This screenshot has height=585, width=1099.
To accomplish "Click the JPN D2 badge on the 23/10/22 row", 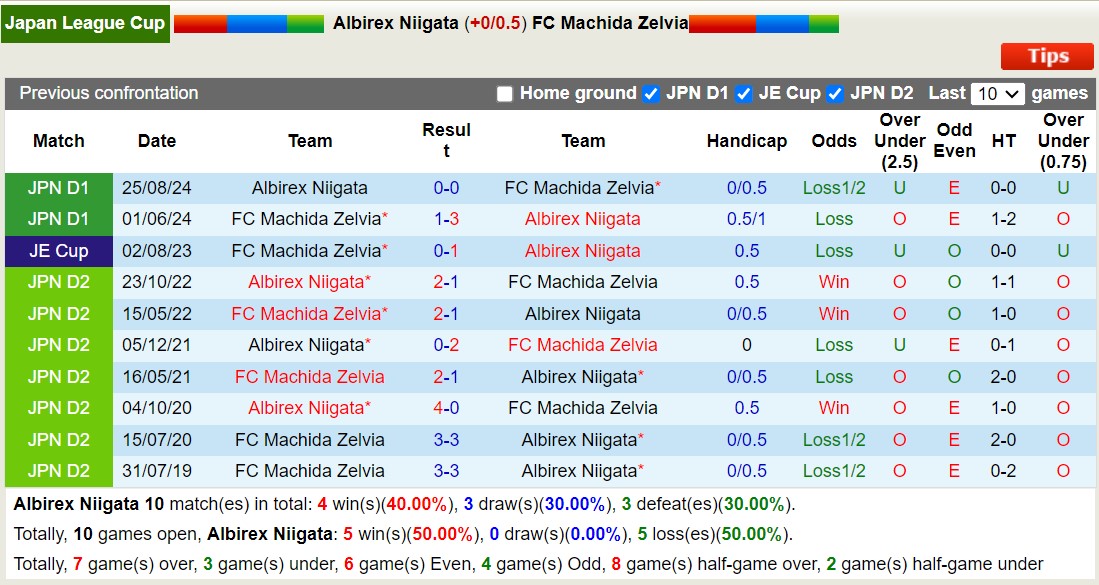I will click(58, 281).
